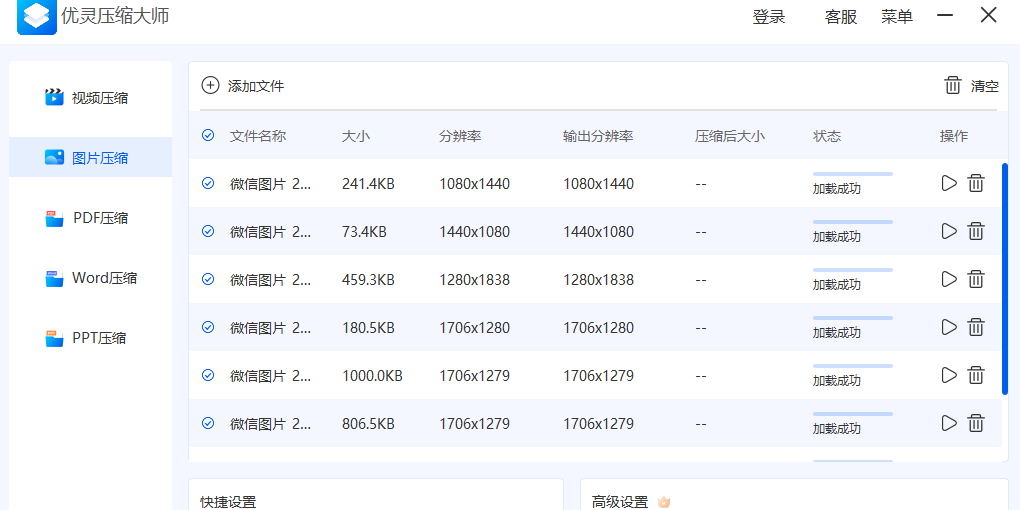Click the play icon for the 241.4KB image
The height and width of the screenshot is (510, 1020).
tap(949, 183)
